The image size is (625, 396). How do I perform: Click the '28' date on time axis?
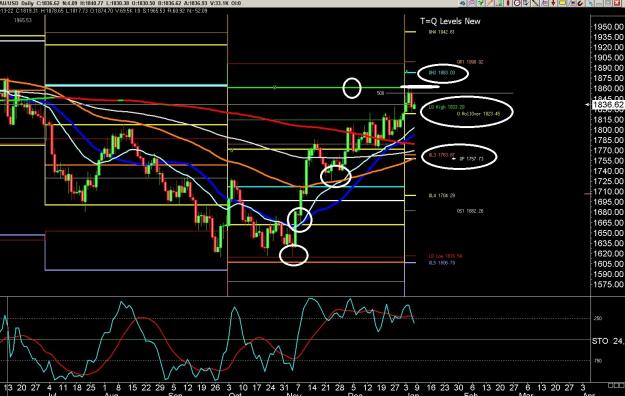coord(339,388)
